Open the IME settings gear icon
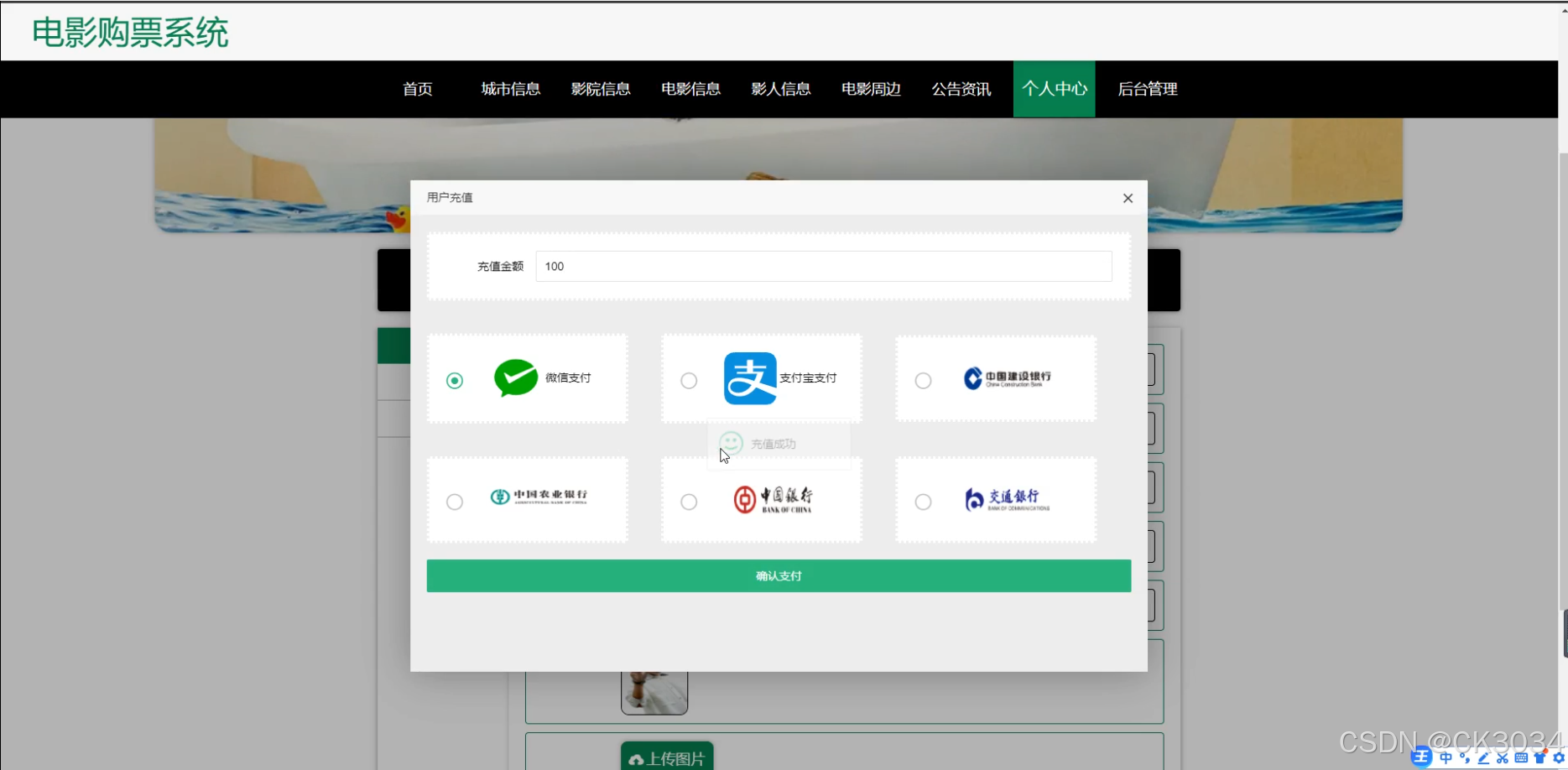Image resolution: width=1568 pixels, height=770 pixels. pos(1558,757)
